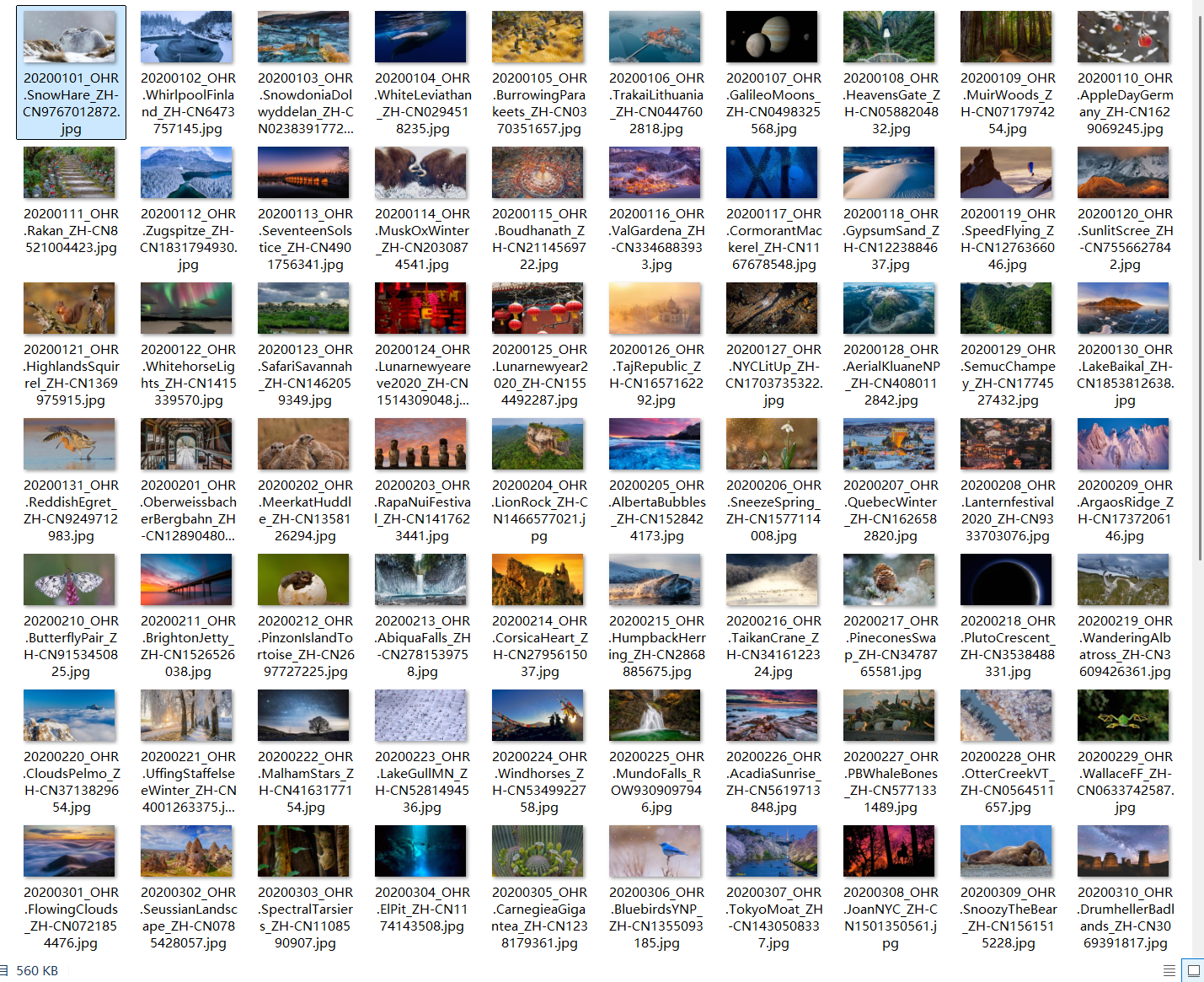Choose the WallaceFF frog image

[x=1124, y=716]
